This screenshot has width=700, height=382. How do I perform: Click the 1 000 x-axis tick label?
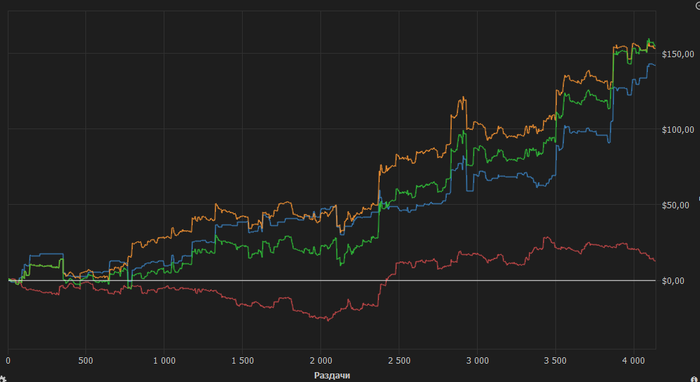pyautogui.click(x=164, y=360)
